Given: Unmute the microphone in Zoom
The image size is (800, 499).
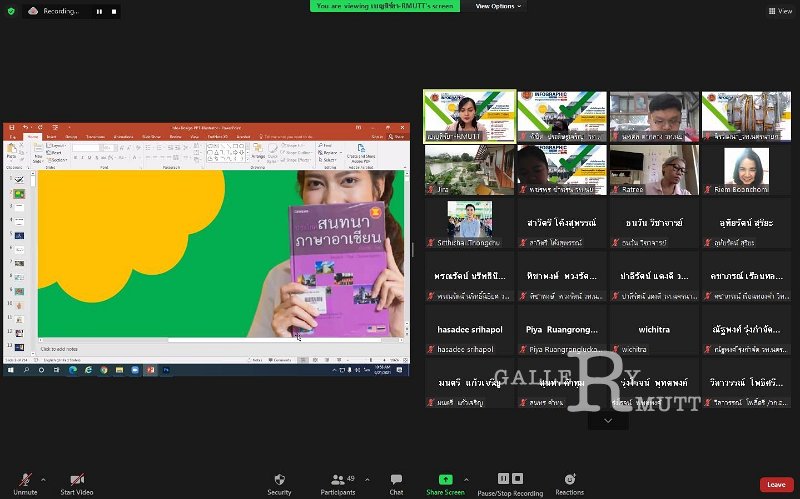Looking at the screenshot, I should (25, 484).
